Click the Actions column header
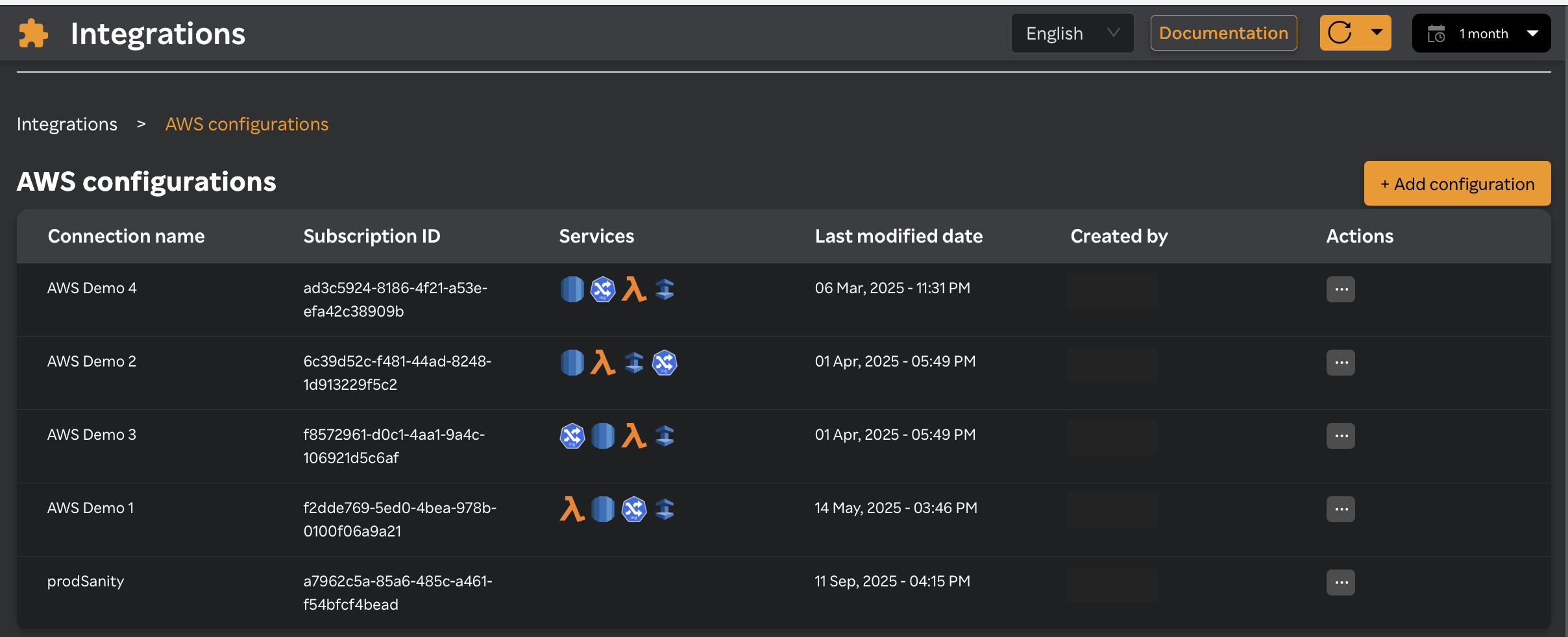This screenshot has width=1568, height=637. click(x=1360, y=236)
